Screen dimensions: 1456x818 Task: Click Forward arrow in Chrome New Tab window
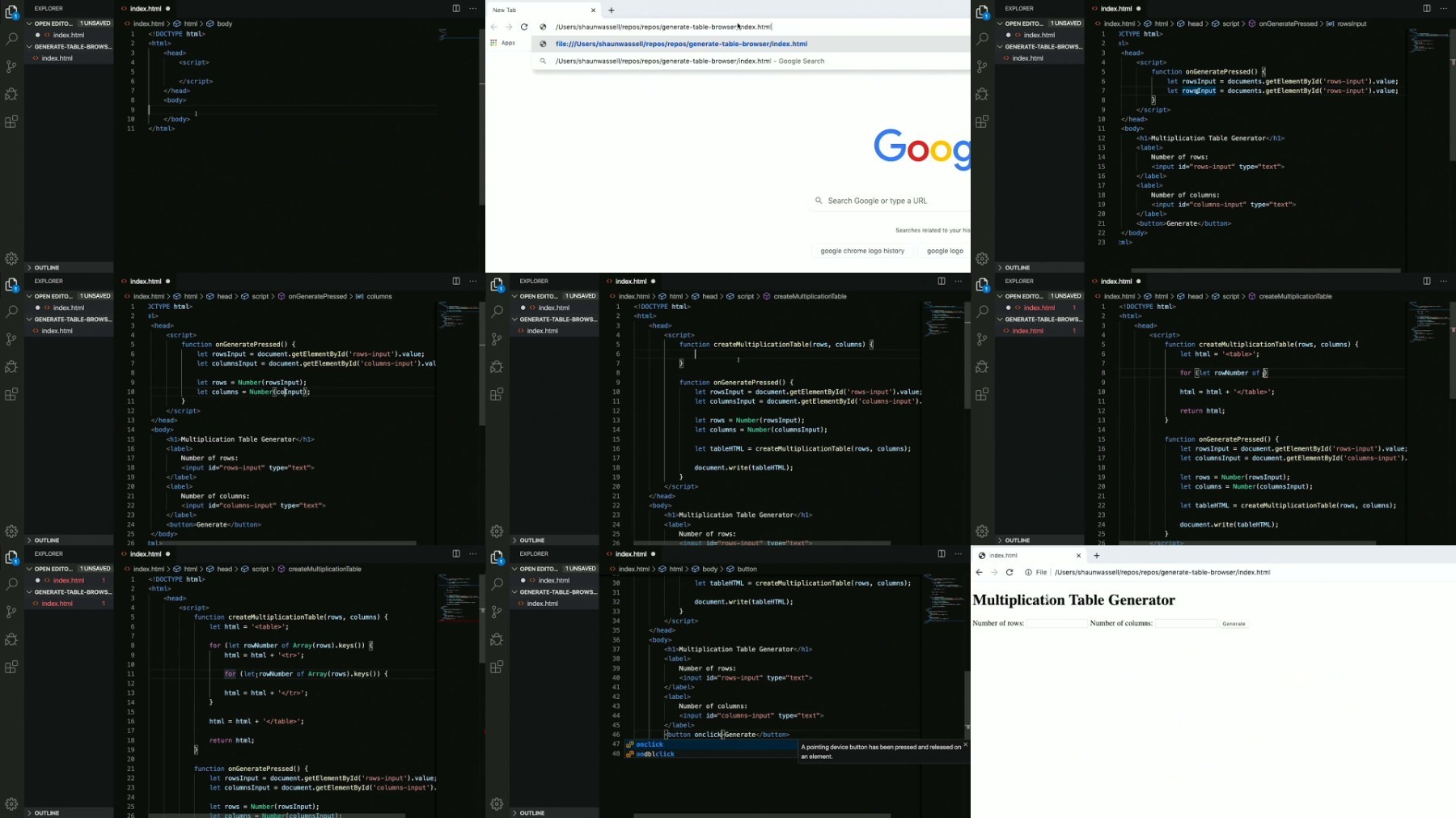pyautogui.click(x=509, y=27)
